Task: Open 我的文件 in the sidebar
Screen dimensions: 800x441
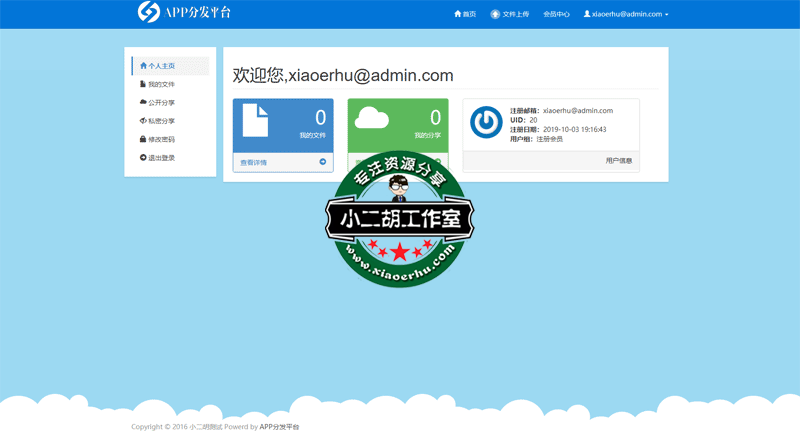Action: point(160,84)
